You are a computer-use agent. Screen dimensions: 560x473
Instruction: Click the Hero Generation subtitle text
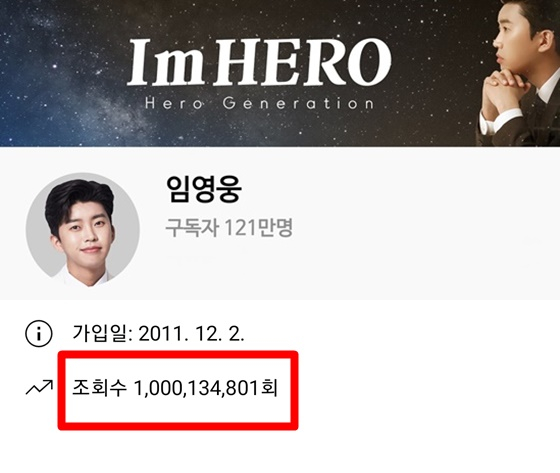pos(260,103)
